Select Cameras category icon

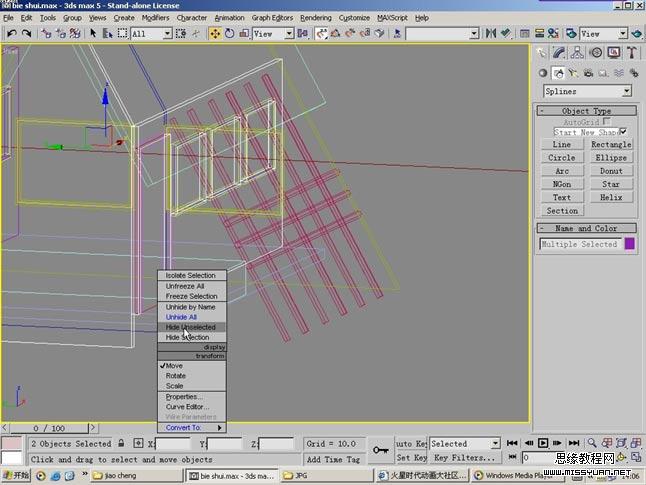(x=588, y=73)
